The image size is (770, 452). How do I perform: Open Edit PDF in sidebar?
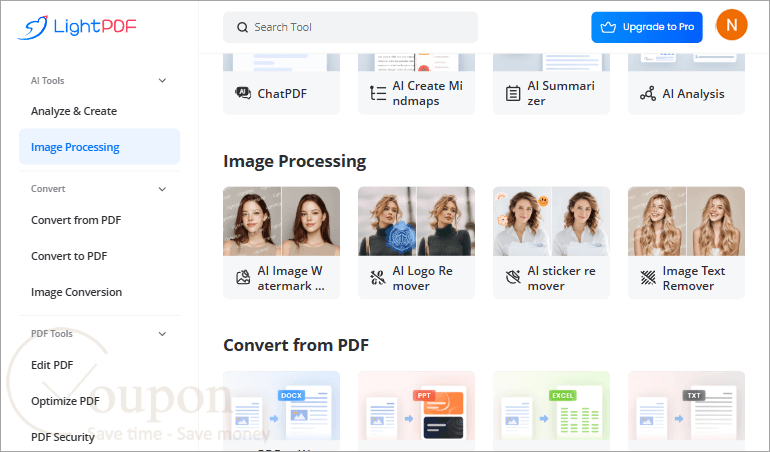[52, 365]
